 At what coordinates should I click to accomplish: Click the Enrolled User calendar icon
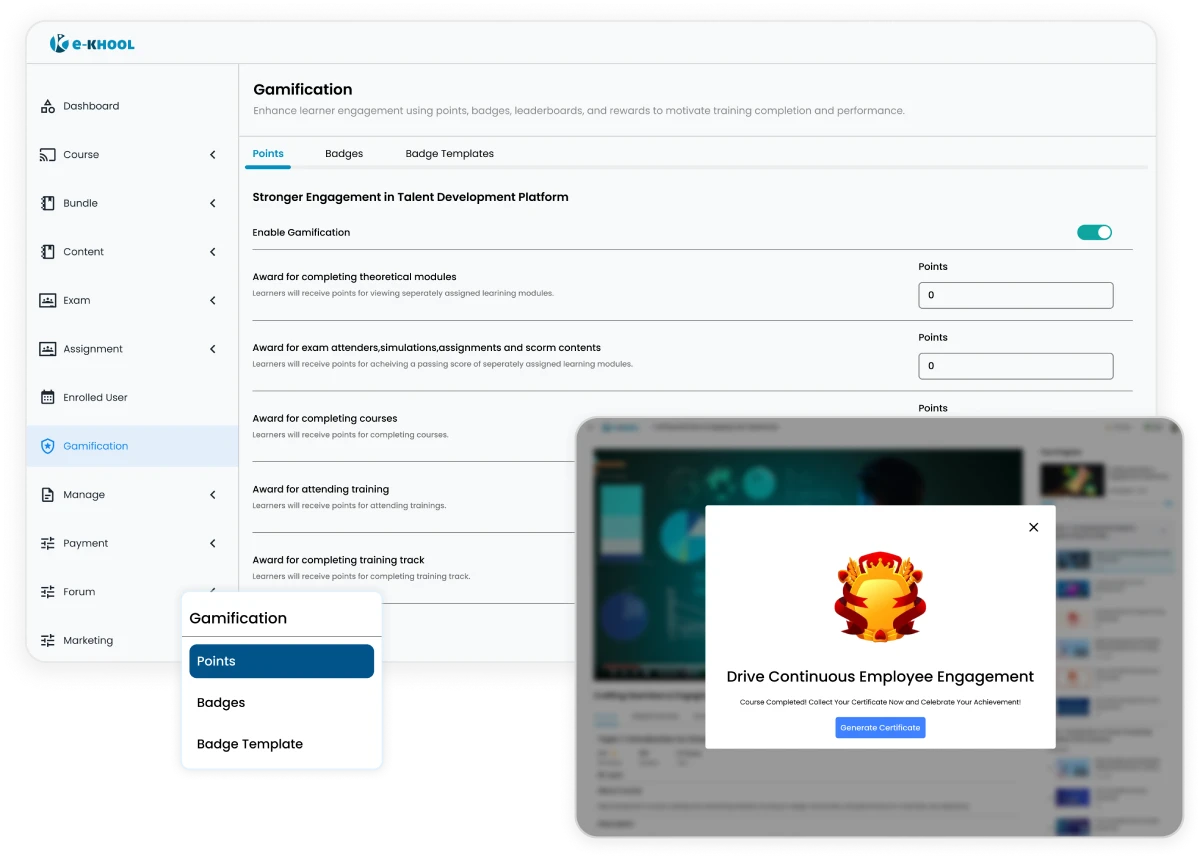coord(47,397)
